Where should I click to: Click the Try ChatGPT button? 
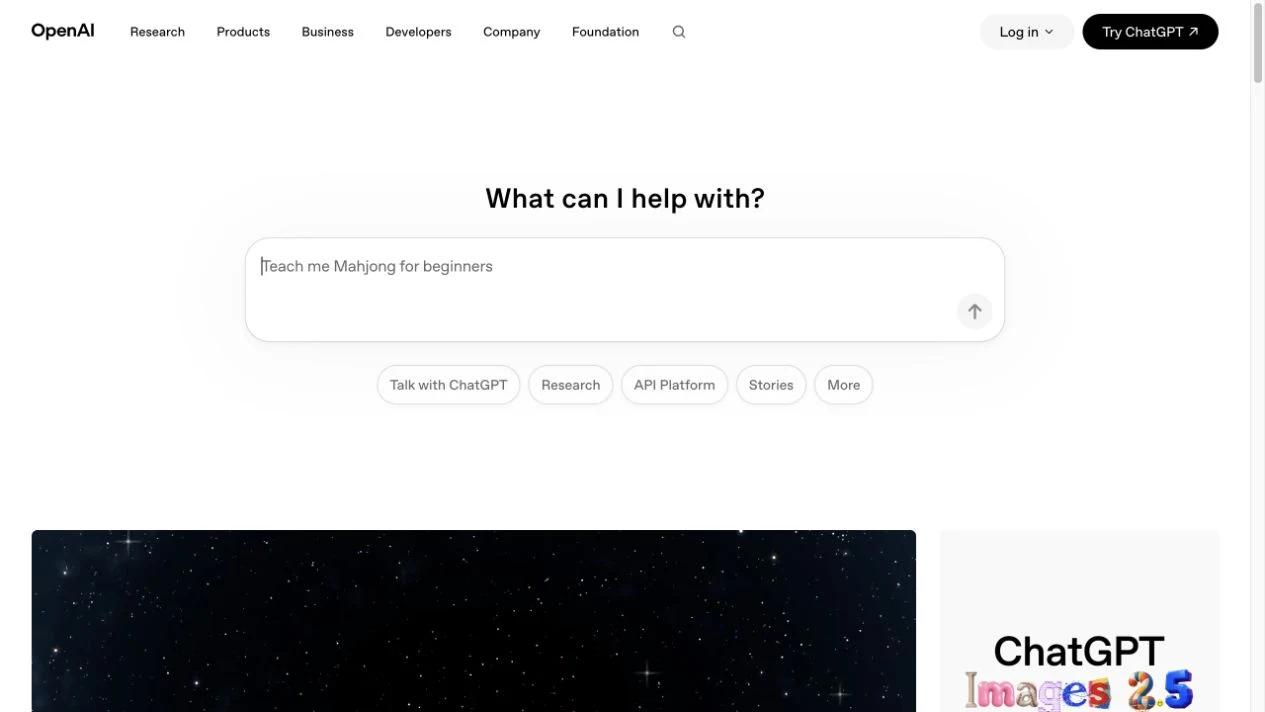pyautogui.click(x=1150, y=32)
